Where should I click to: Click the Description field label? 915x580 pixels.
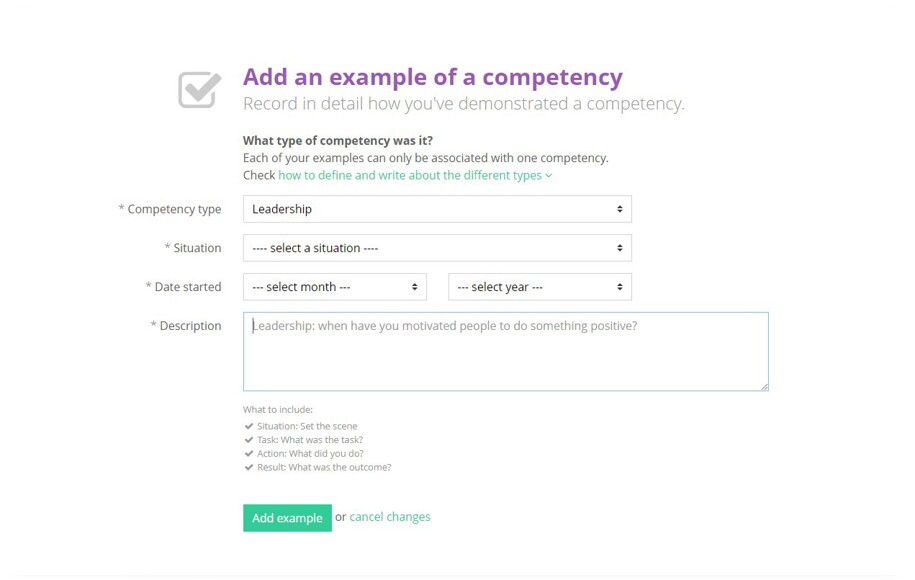tap(186, 326)
